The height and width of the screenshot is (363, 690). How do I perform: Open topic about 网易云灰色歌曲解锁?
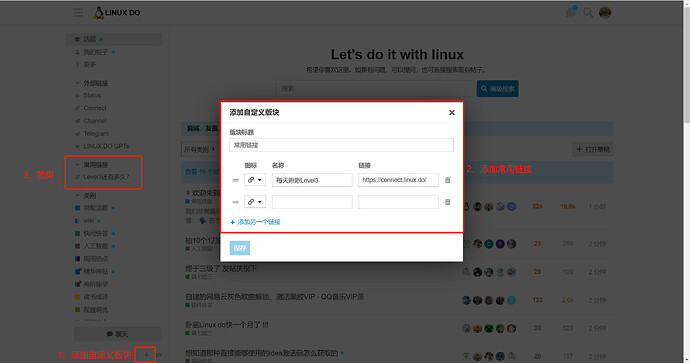275,297
